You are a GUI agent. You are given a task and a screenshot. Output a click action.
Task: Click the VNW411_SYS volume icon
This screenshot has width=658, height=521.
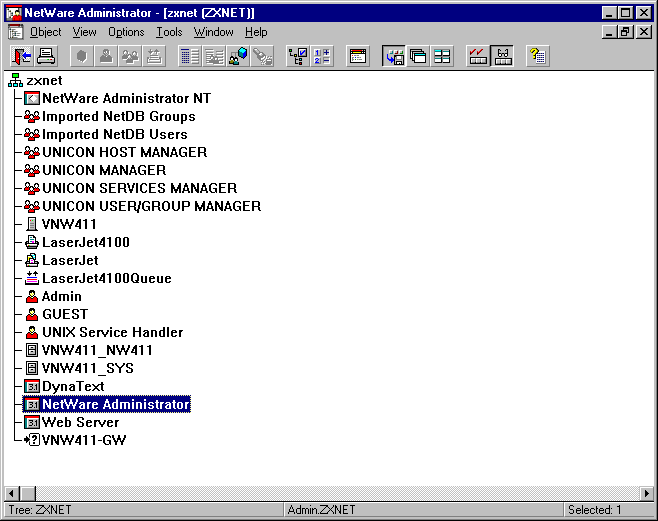[32, 368]
